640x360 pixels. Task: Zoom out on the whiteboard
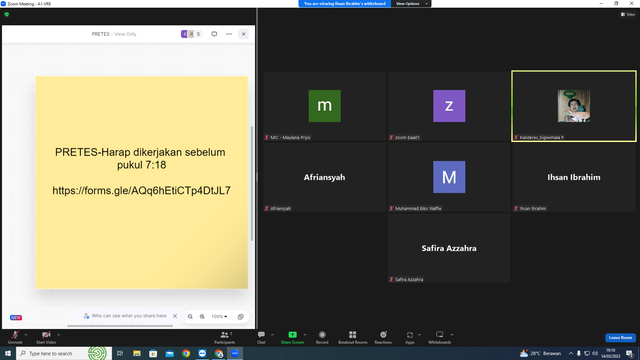(x=190, y=317)
